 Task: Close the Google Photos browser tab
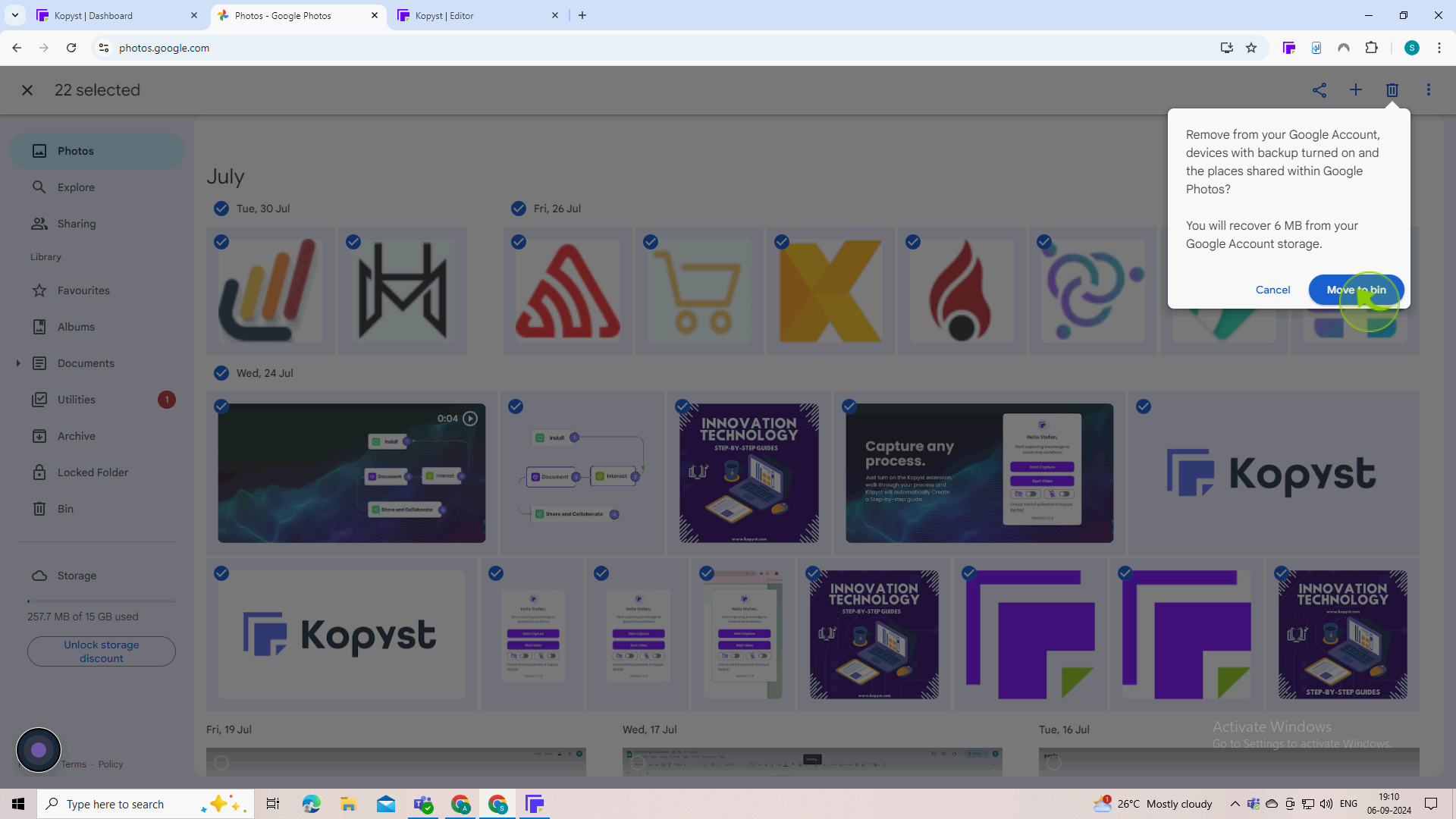375,15
